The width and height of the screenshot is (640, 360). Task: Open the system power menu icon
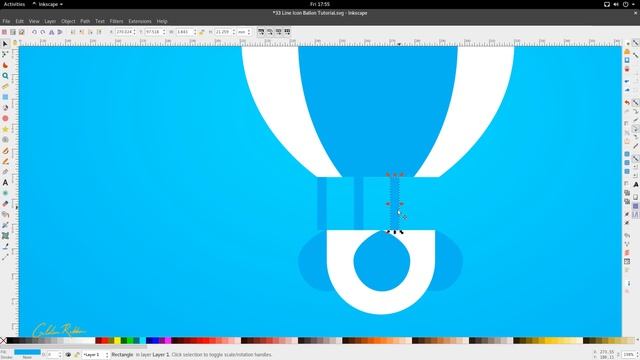tap(626, 4)
